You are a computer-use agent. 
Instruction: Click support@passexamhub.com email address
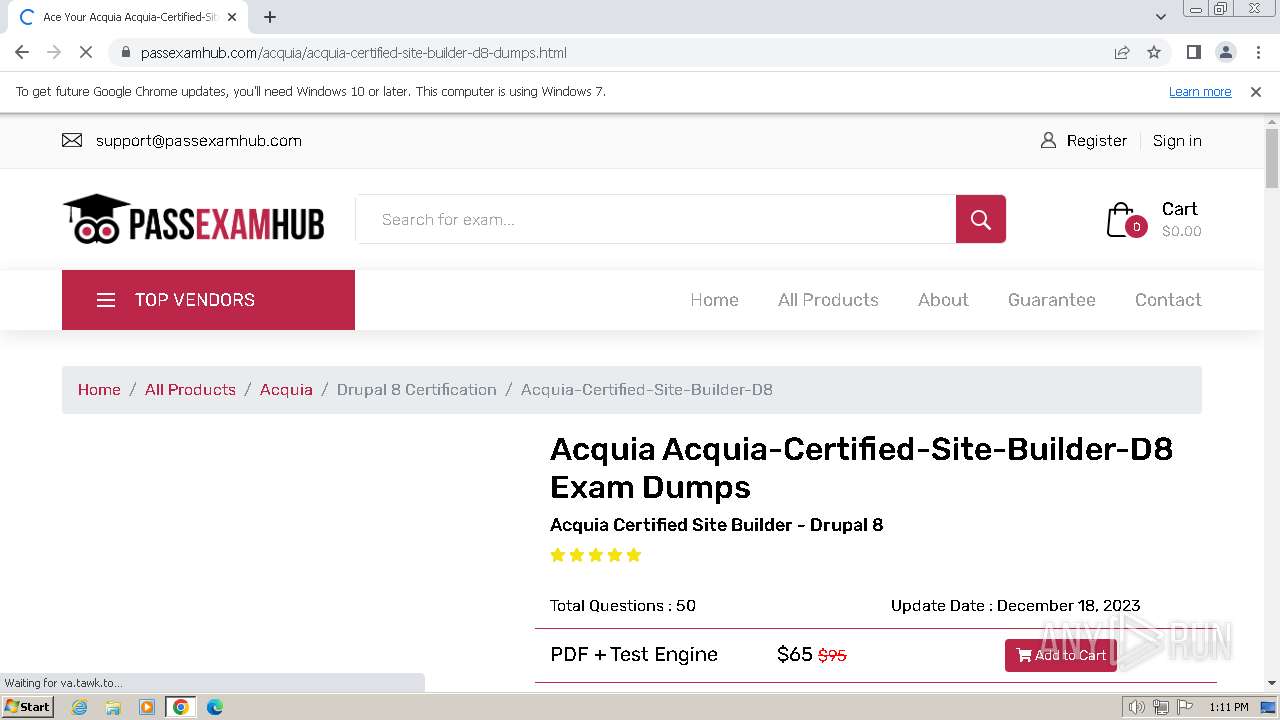(199, 141)
